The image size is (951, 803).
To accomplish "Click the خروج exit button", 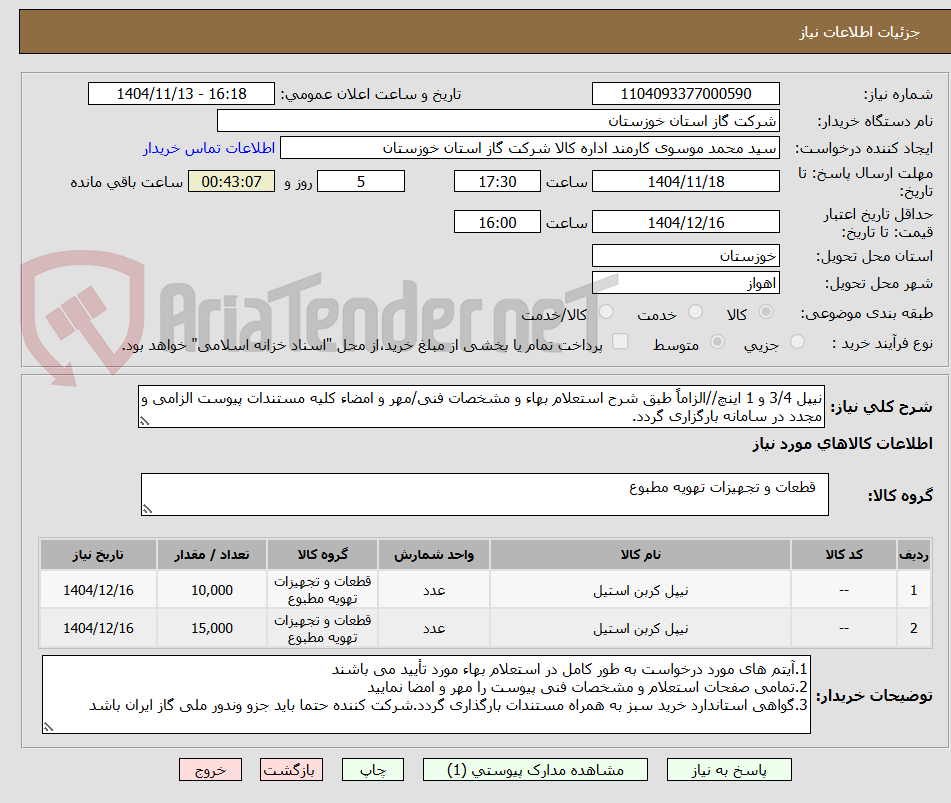I will coord(210,770).
